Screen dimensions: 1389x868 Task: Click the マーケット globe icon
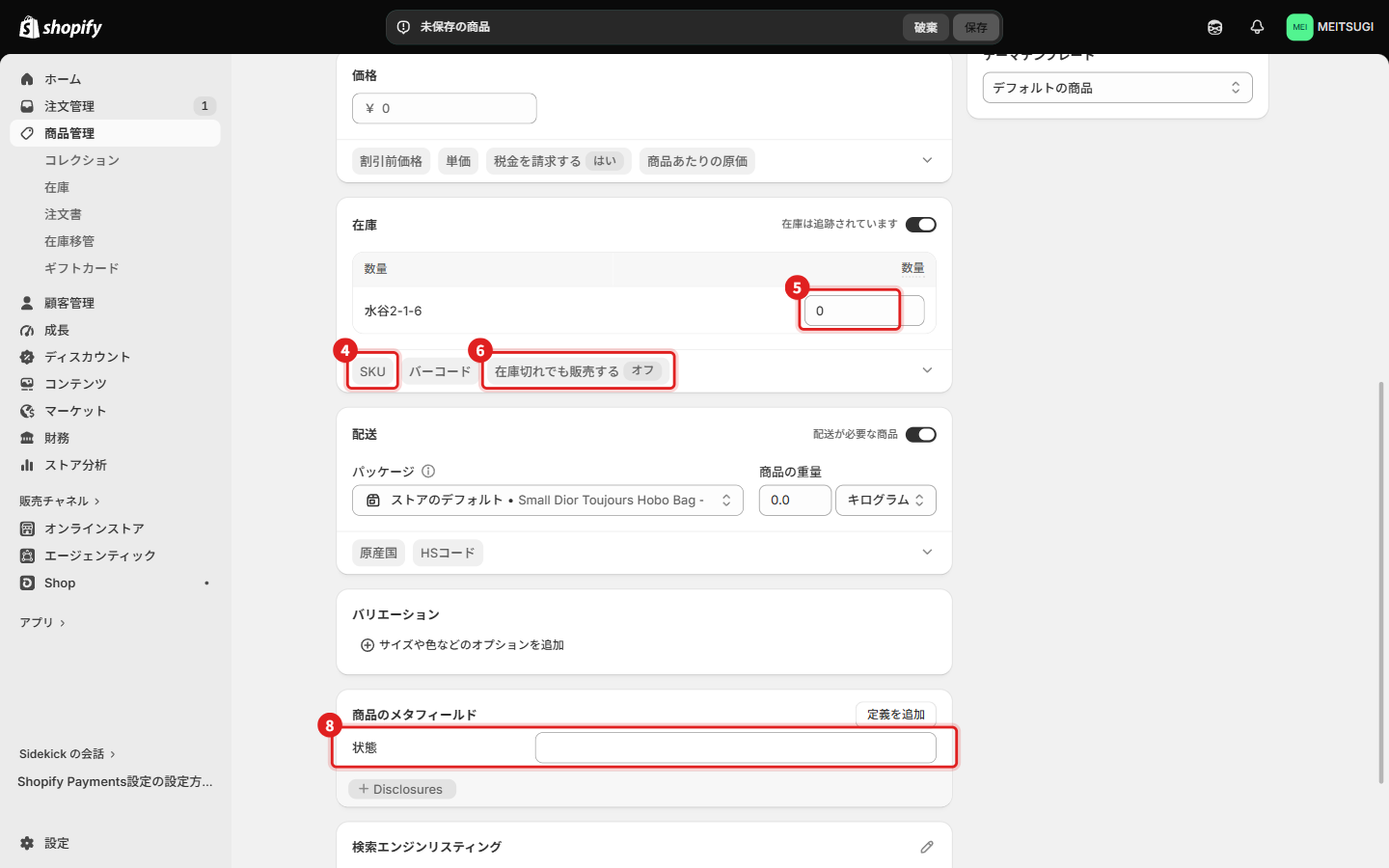coord(27,411)
